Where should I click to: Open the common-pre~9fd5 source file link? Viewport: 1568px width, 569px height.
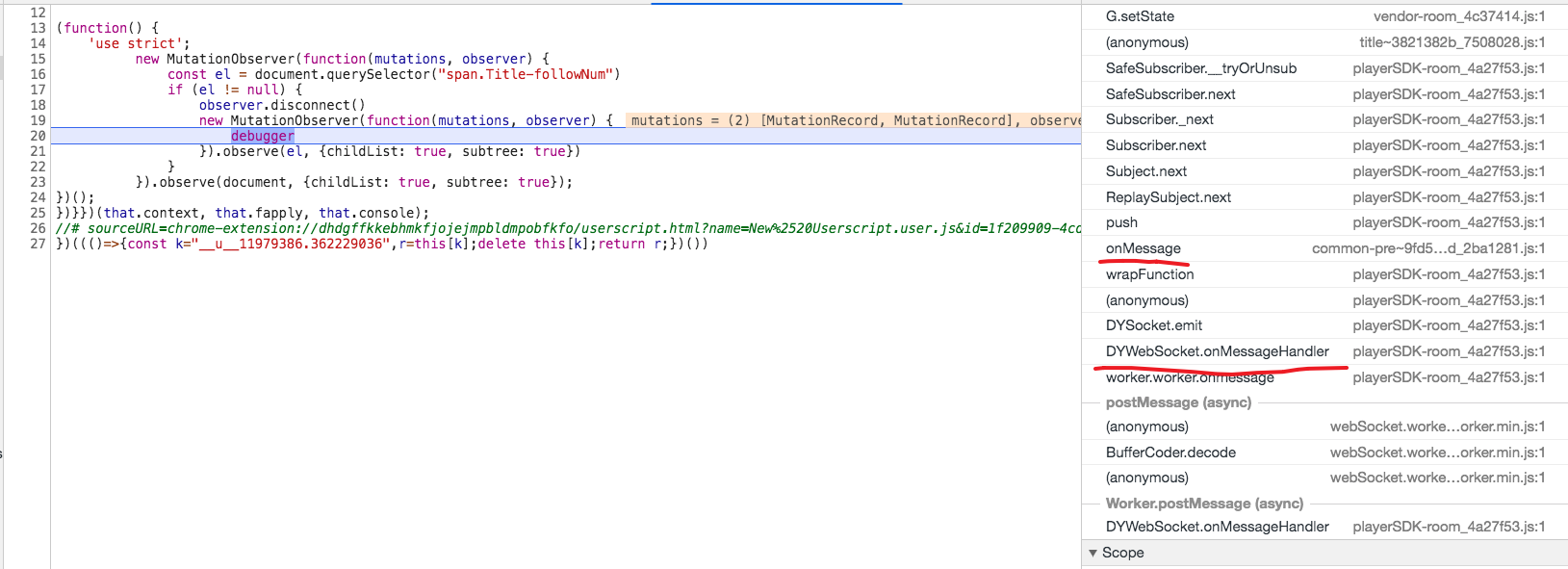tap(1427, 248)
